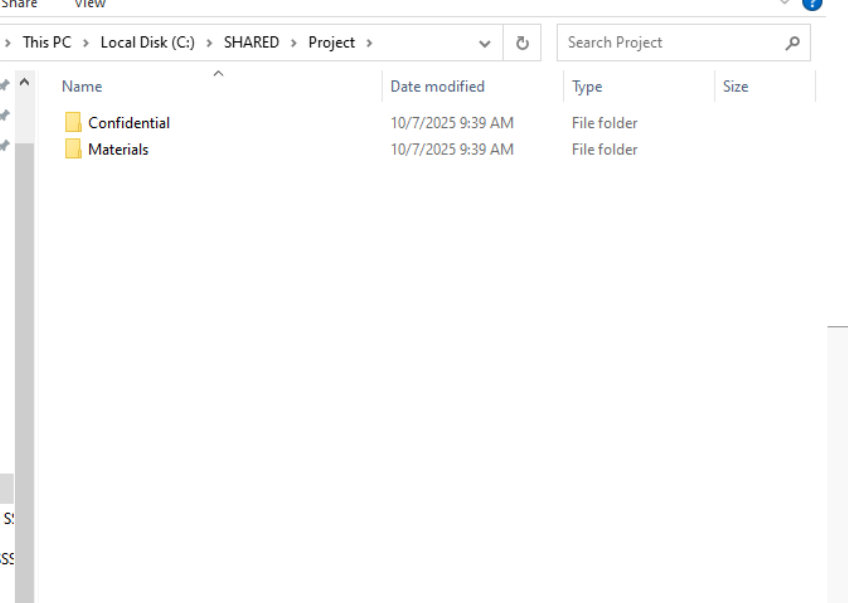Sort by the Type column header

pos(587,87)
